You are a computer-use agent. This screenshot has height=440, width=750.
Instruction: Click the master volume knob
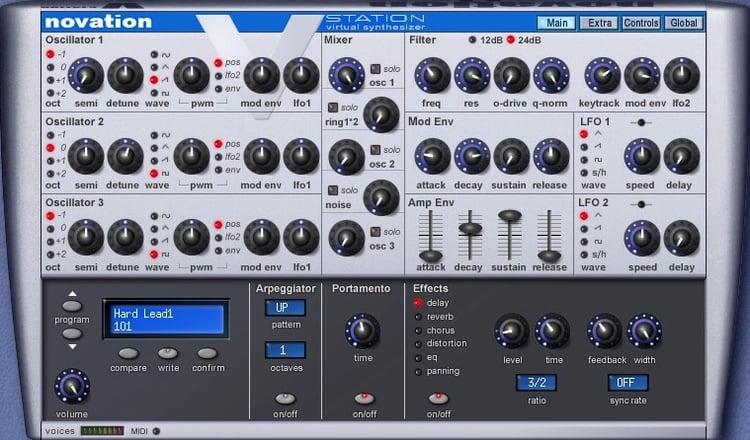72,386
